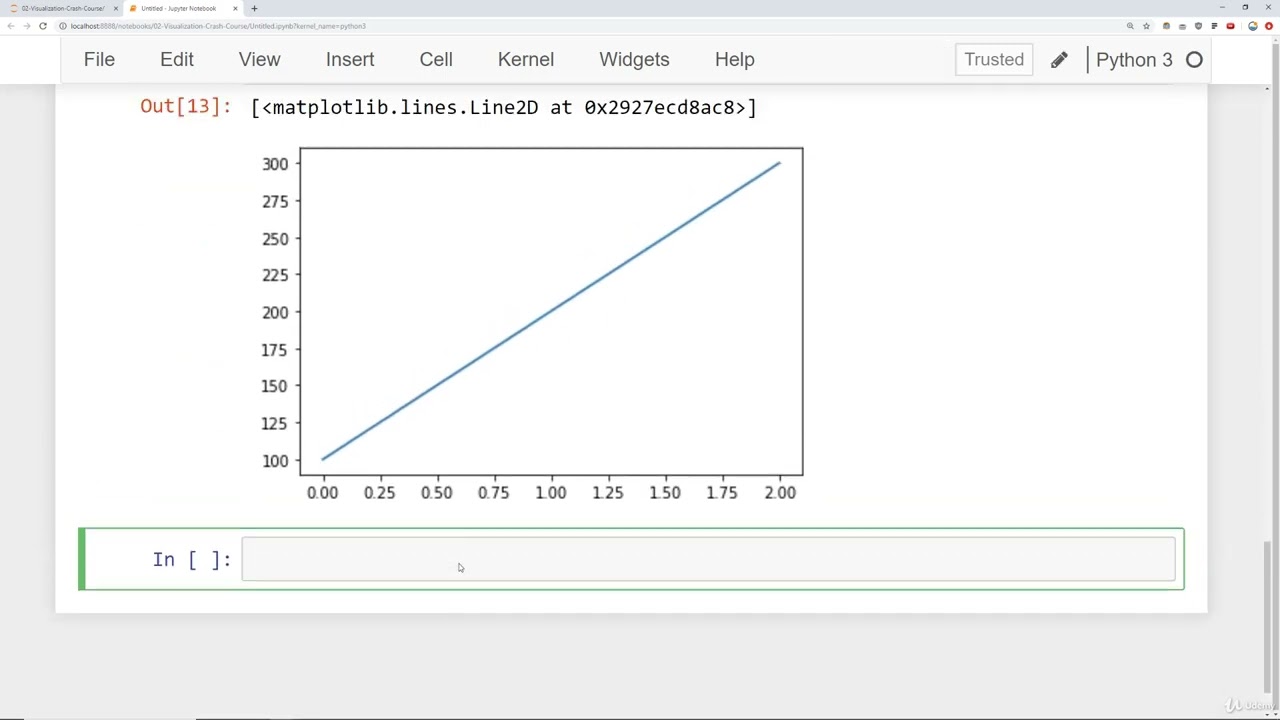
Task: Click the browser forward arrow
Action: coord(26,26)
